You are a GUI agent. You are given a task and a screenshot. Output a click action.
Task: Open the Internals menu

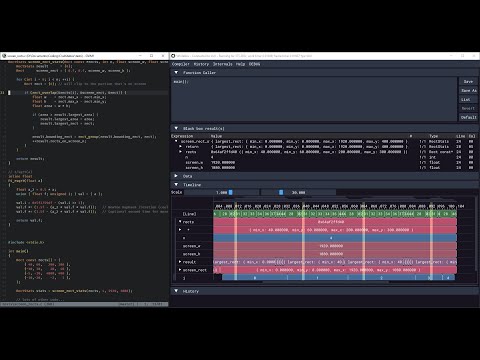223,64
